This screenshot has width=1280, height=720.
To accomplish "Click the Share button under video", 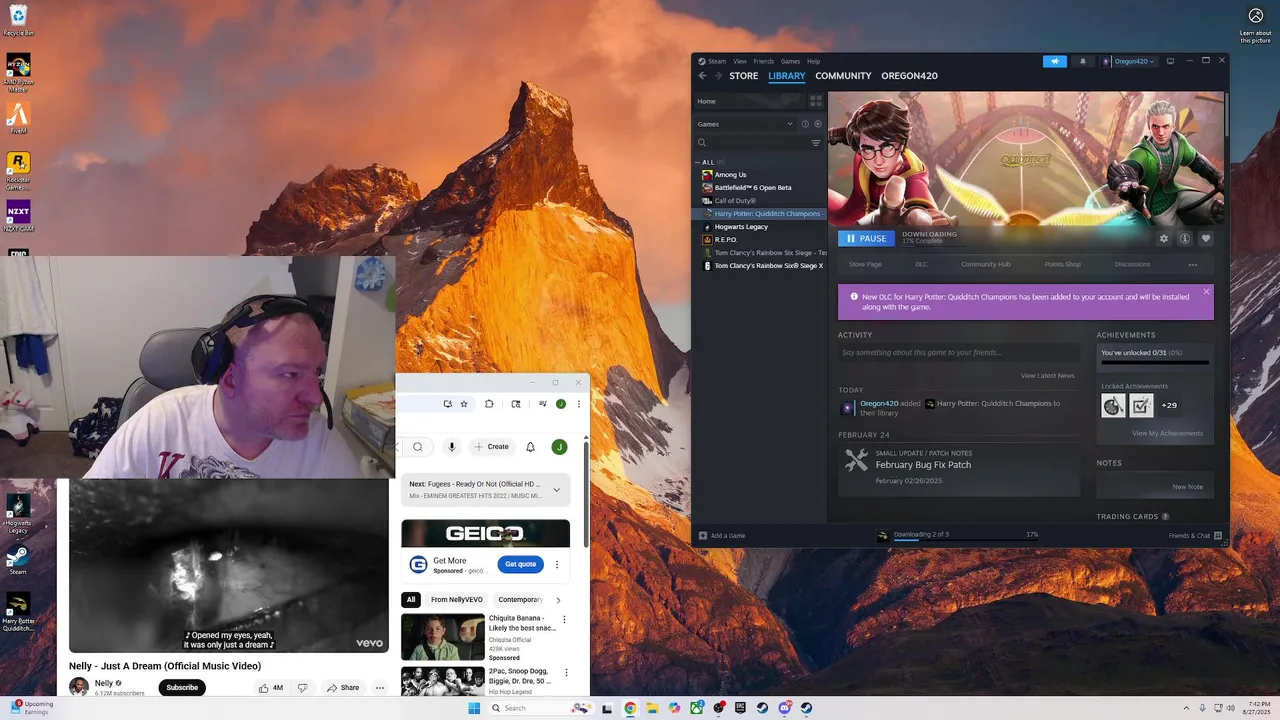I will [x=343, y=688].
